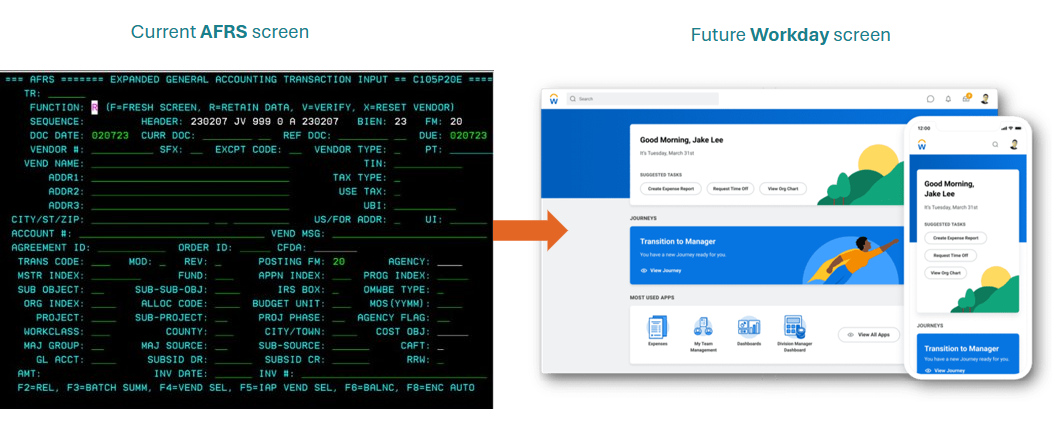Click the SUB OBJECT input field
The image size is (1052, 427).
tap(98, 289)
